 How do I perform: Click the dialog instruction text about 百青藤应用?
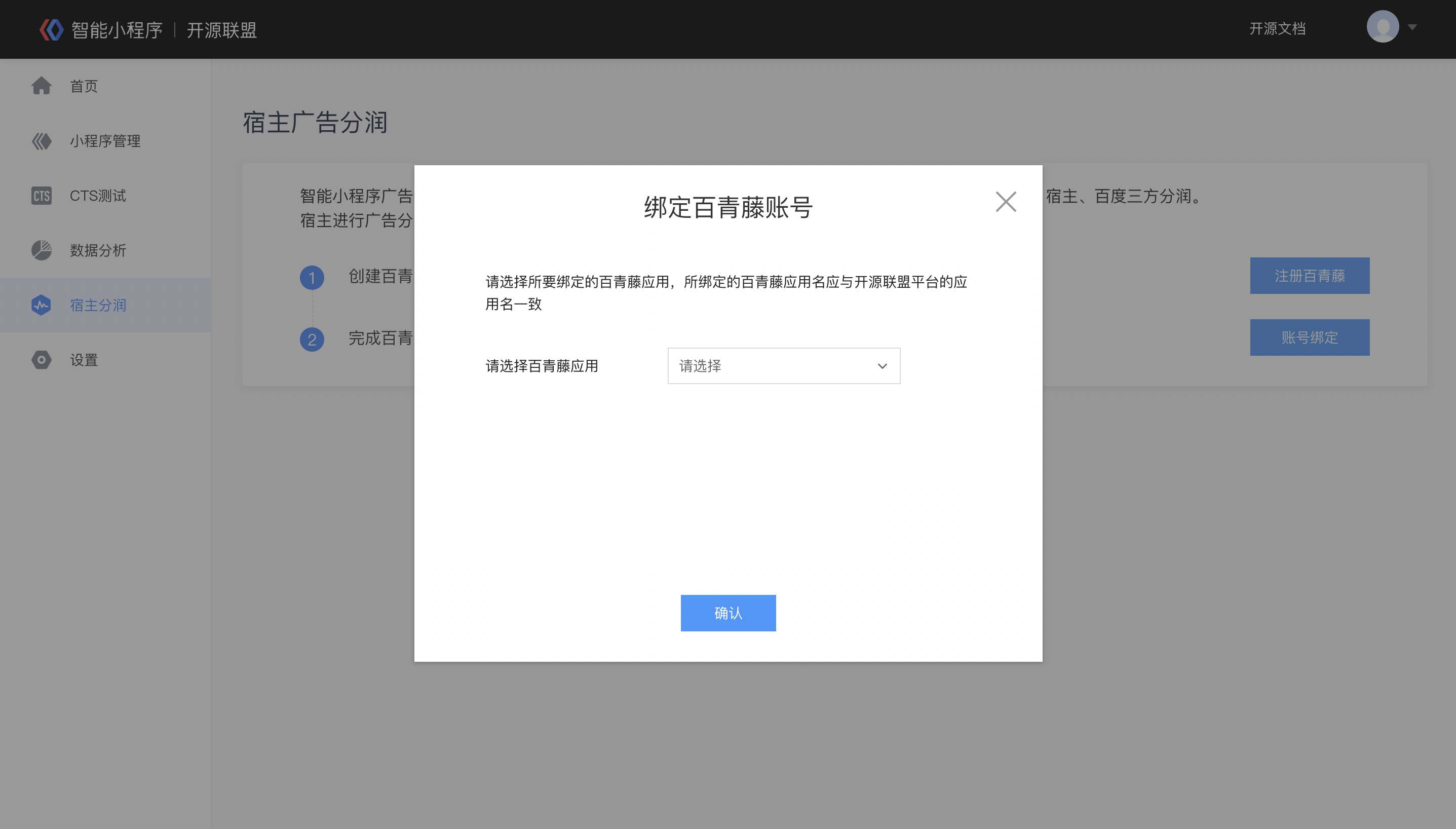pyautogui.click(x=726, y=293)
